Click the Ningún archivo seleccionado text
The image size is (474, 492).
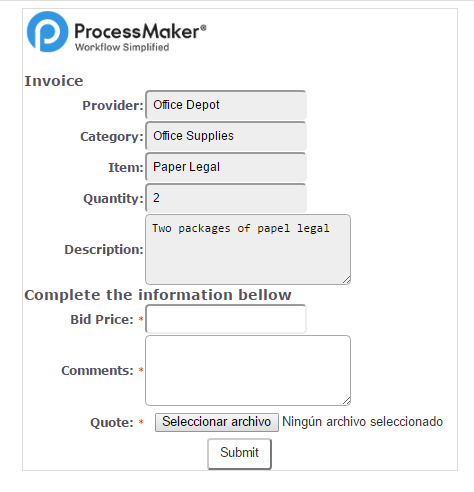point(363,422)
